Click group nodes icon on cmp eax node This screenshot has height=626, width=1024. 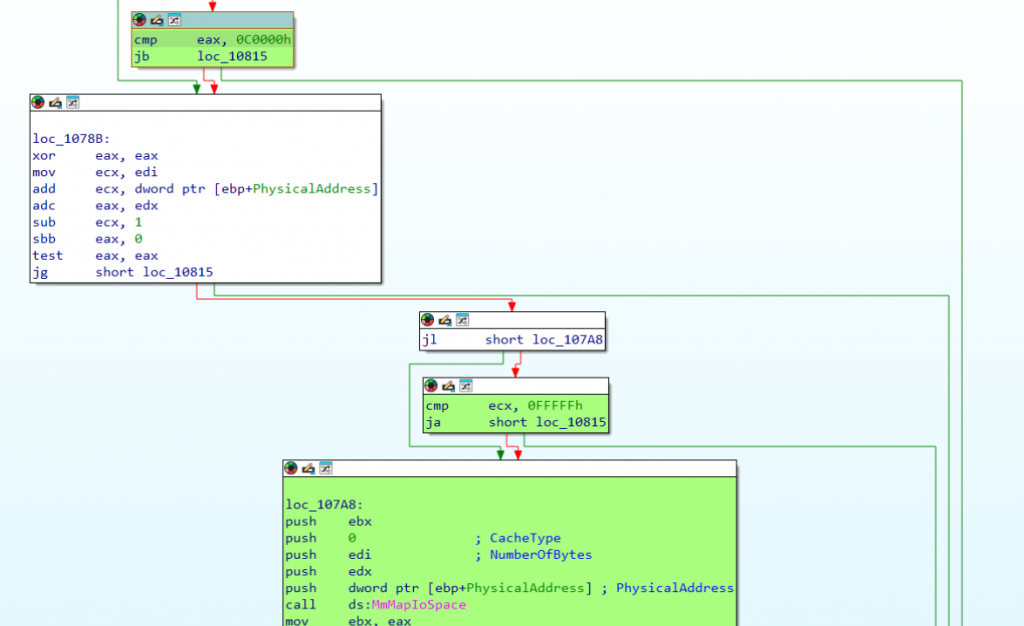[173, 20]
